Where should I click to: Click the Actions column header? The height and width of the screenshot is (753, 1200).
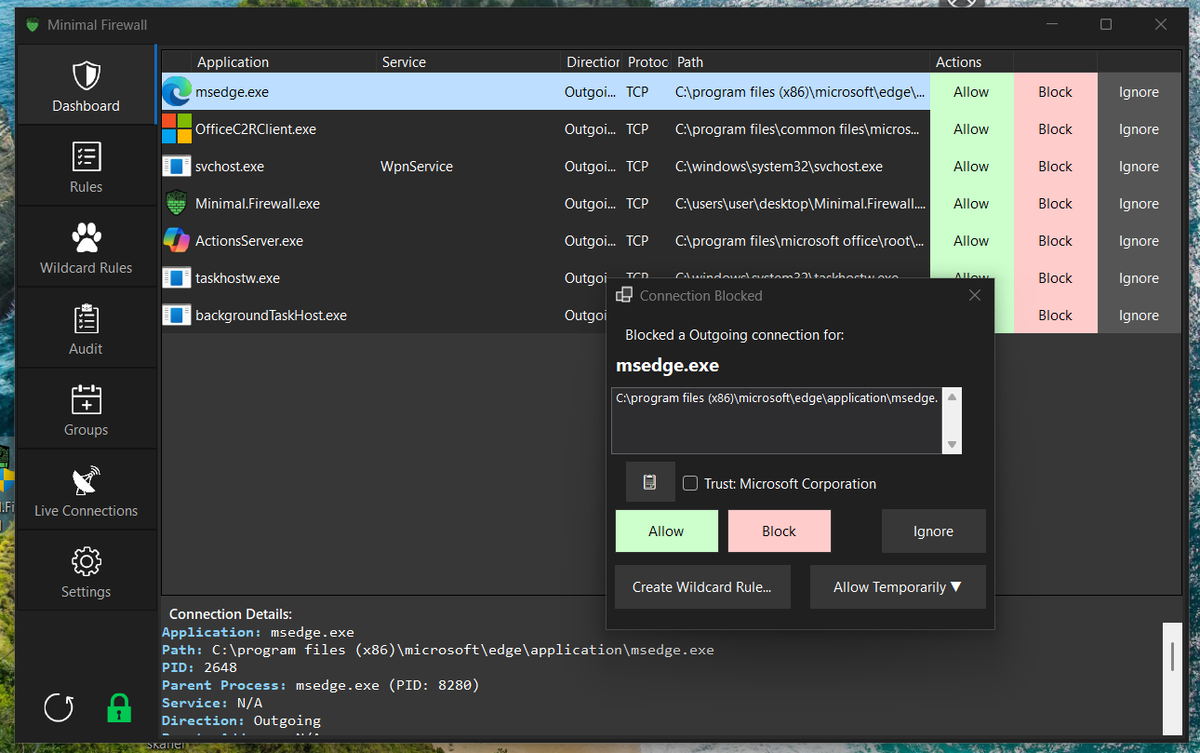tap(972, 62)
